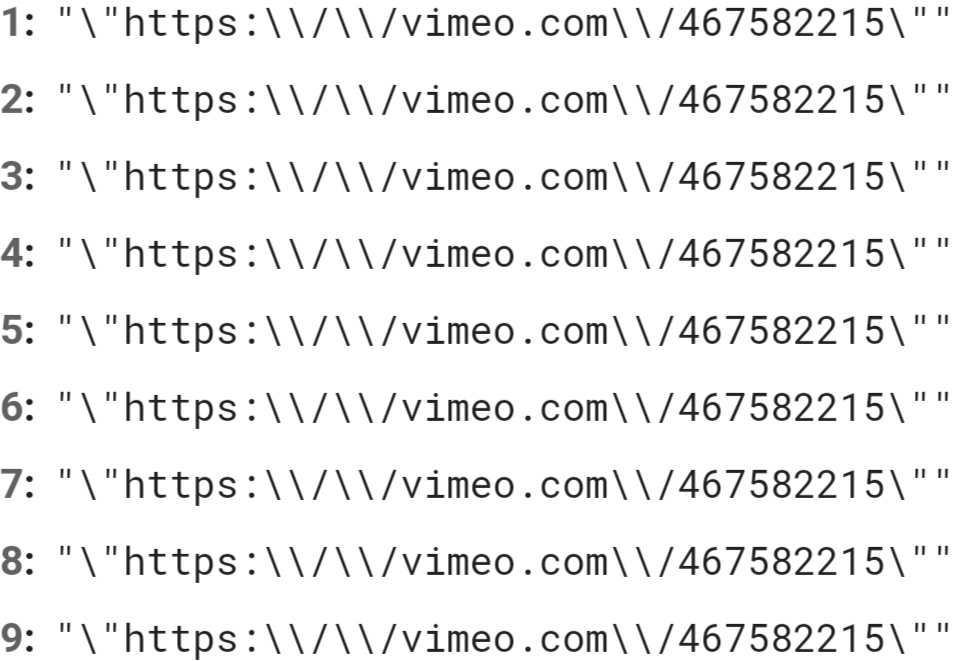Select the vimeo URL string in entry 2
954x661 pixels.
click(x=504, y=100)
